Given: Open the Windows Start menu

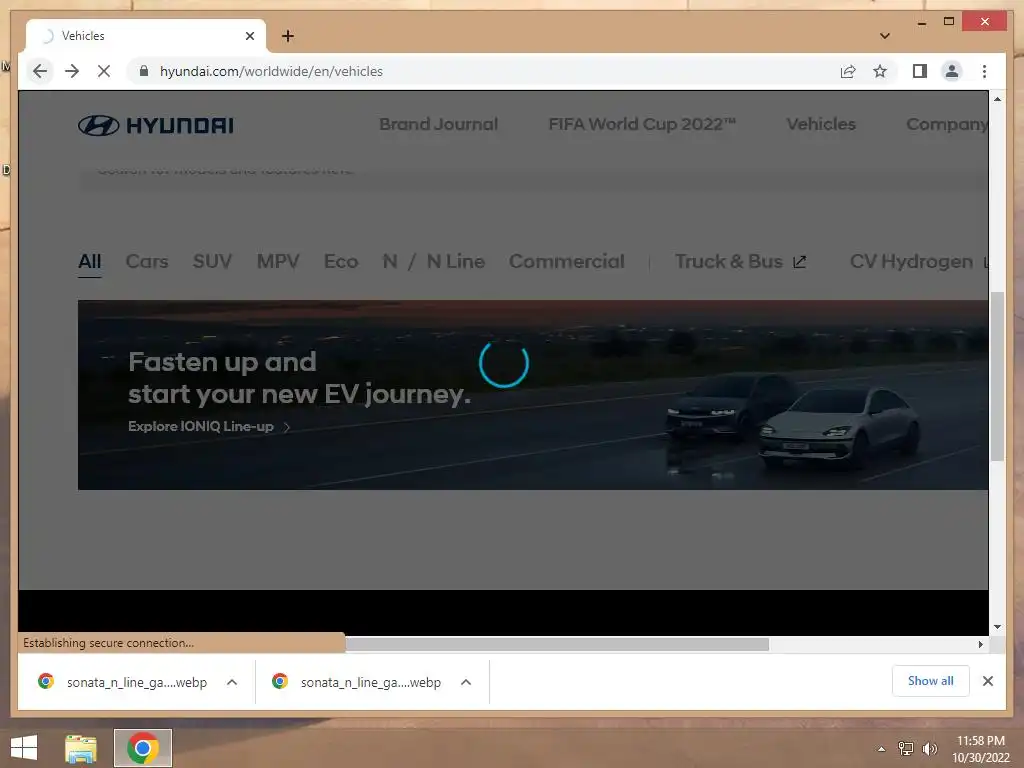Looking at the screenshot, I should 24,748.
